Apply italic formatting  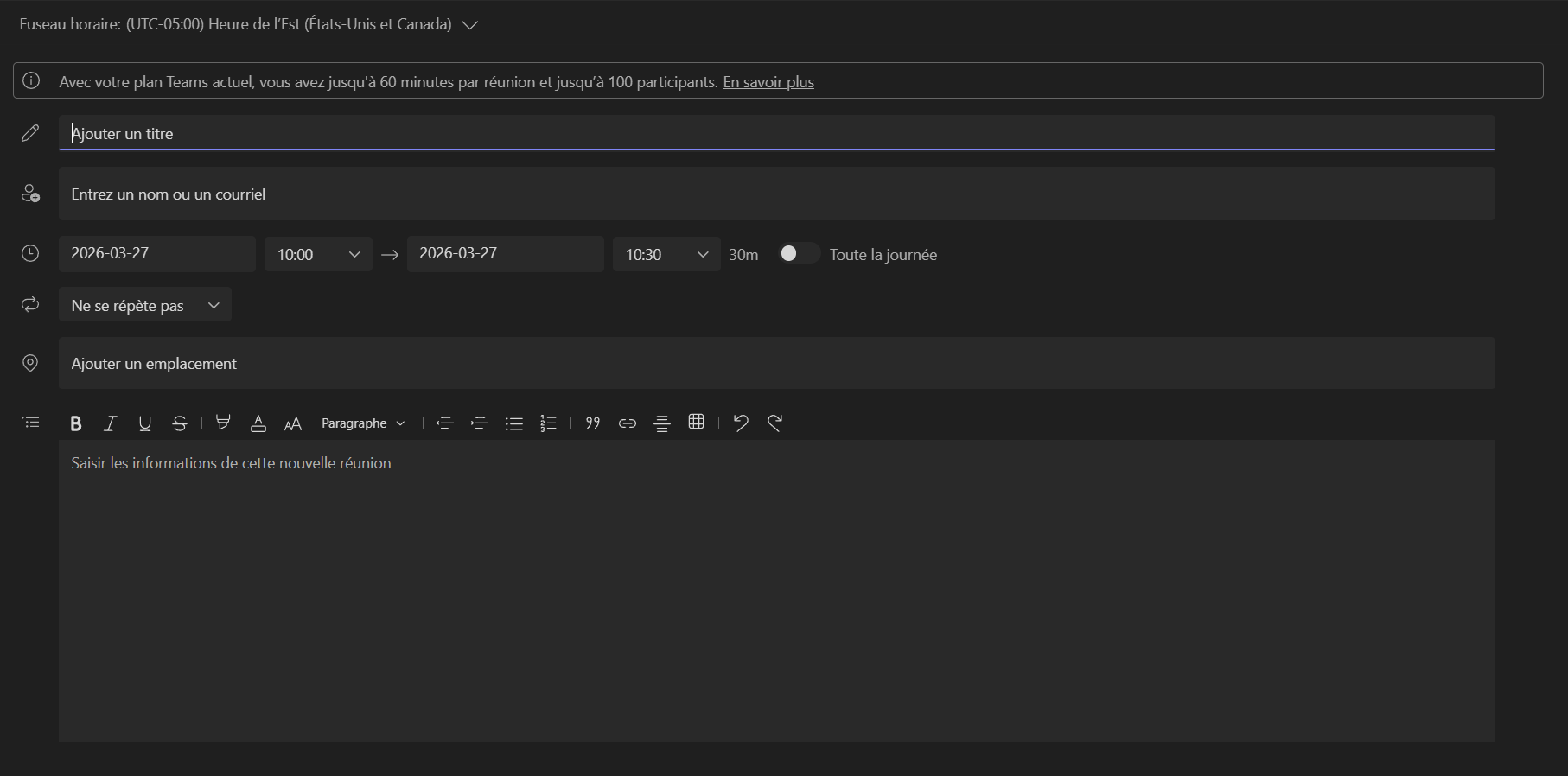[x=111, y=423]
